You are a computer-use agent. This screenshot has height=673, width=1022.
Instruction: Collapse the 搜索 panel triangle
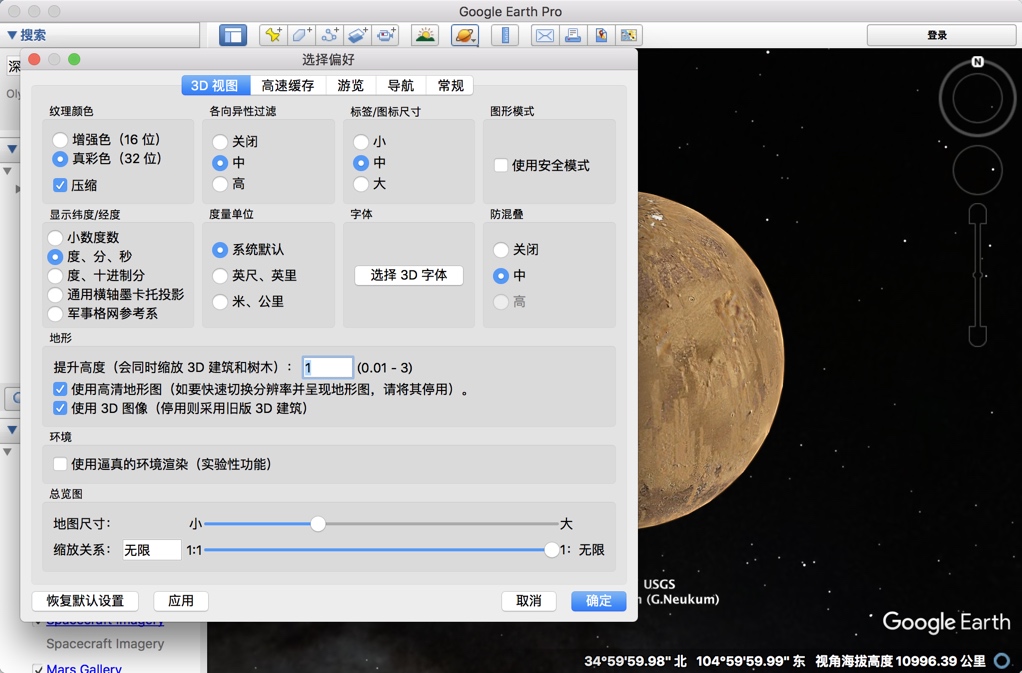pyautogui.click(x=12, y=35)
